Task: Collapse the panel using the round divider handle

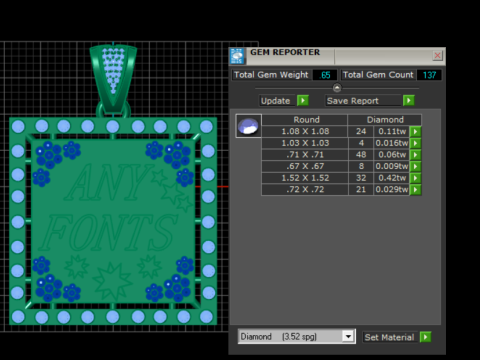Action: [x=337, y=88]
